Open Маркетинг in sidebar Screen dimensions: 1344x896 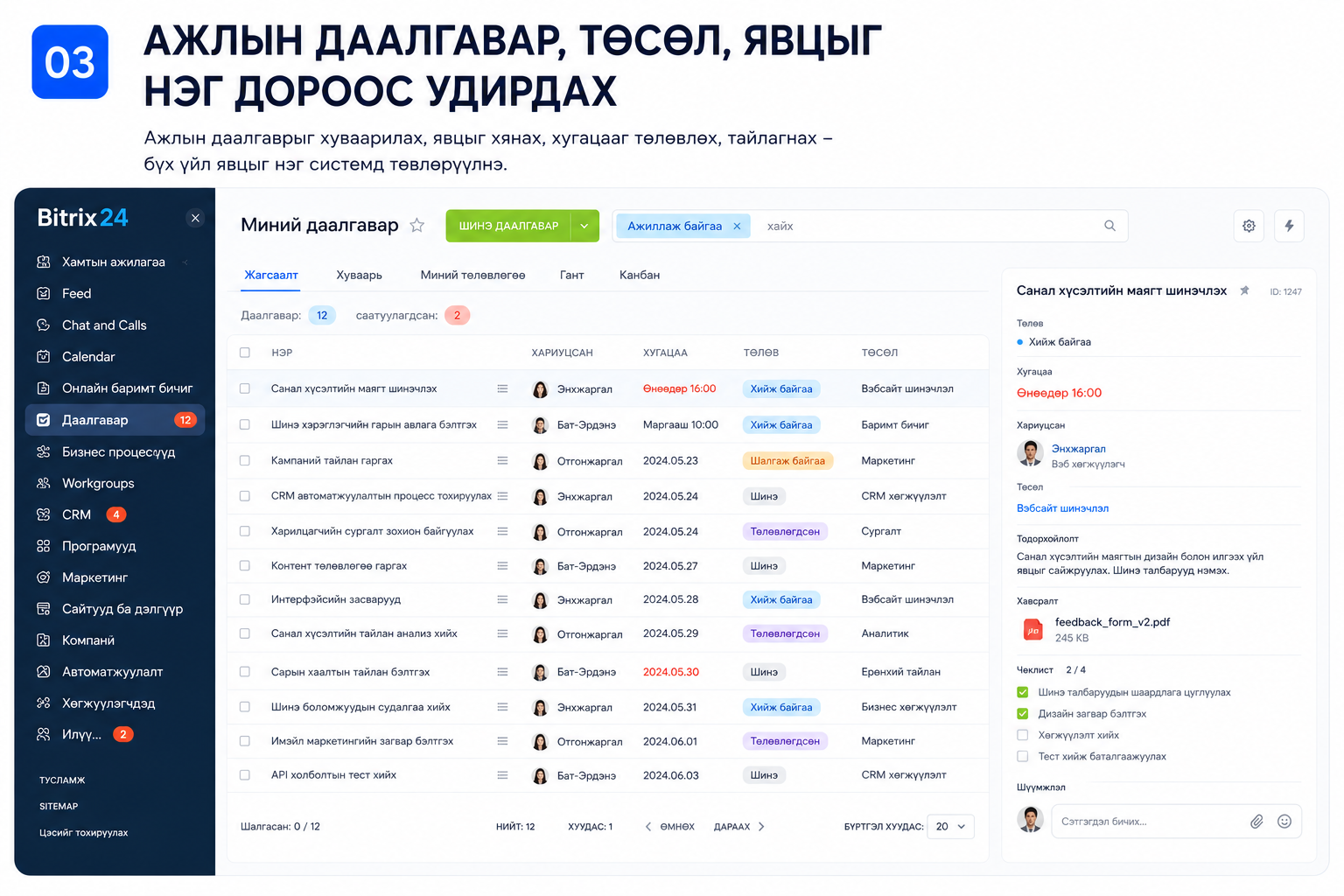click(94, 578)
